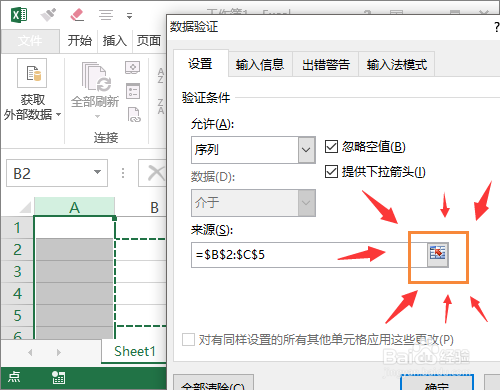The height and width of the screenshot is (390, 500).
Task: Click the range selector collapse dialog icon
Action: point(438,254)
